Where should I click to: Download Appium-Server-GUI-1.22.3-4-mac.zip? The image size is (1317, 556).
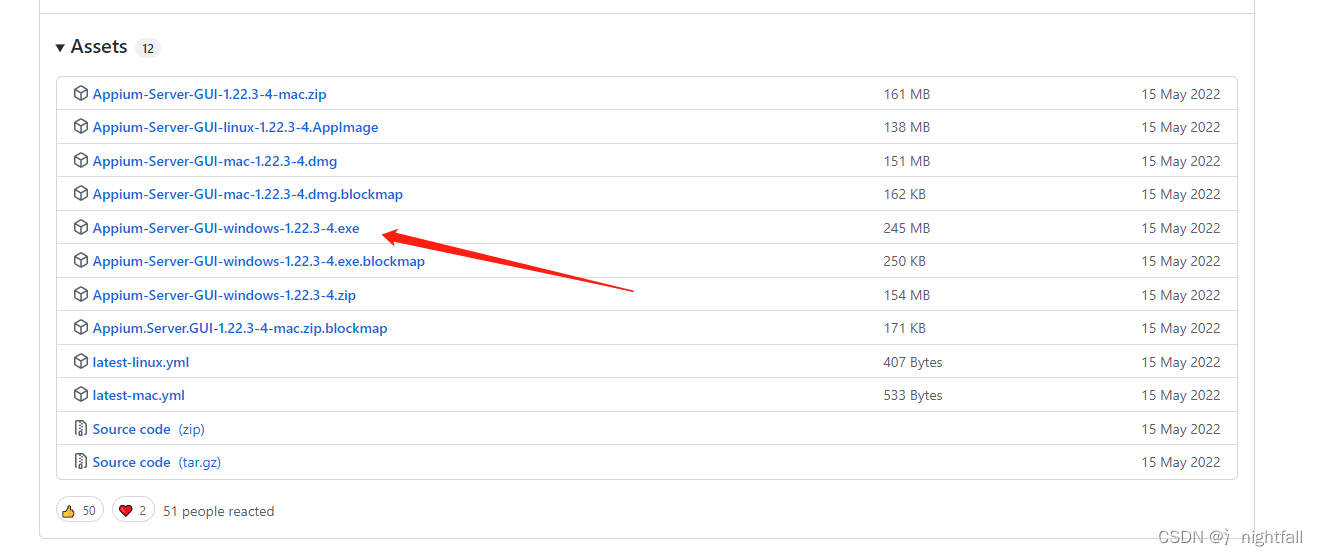tap(209, 94)
